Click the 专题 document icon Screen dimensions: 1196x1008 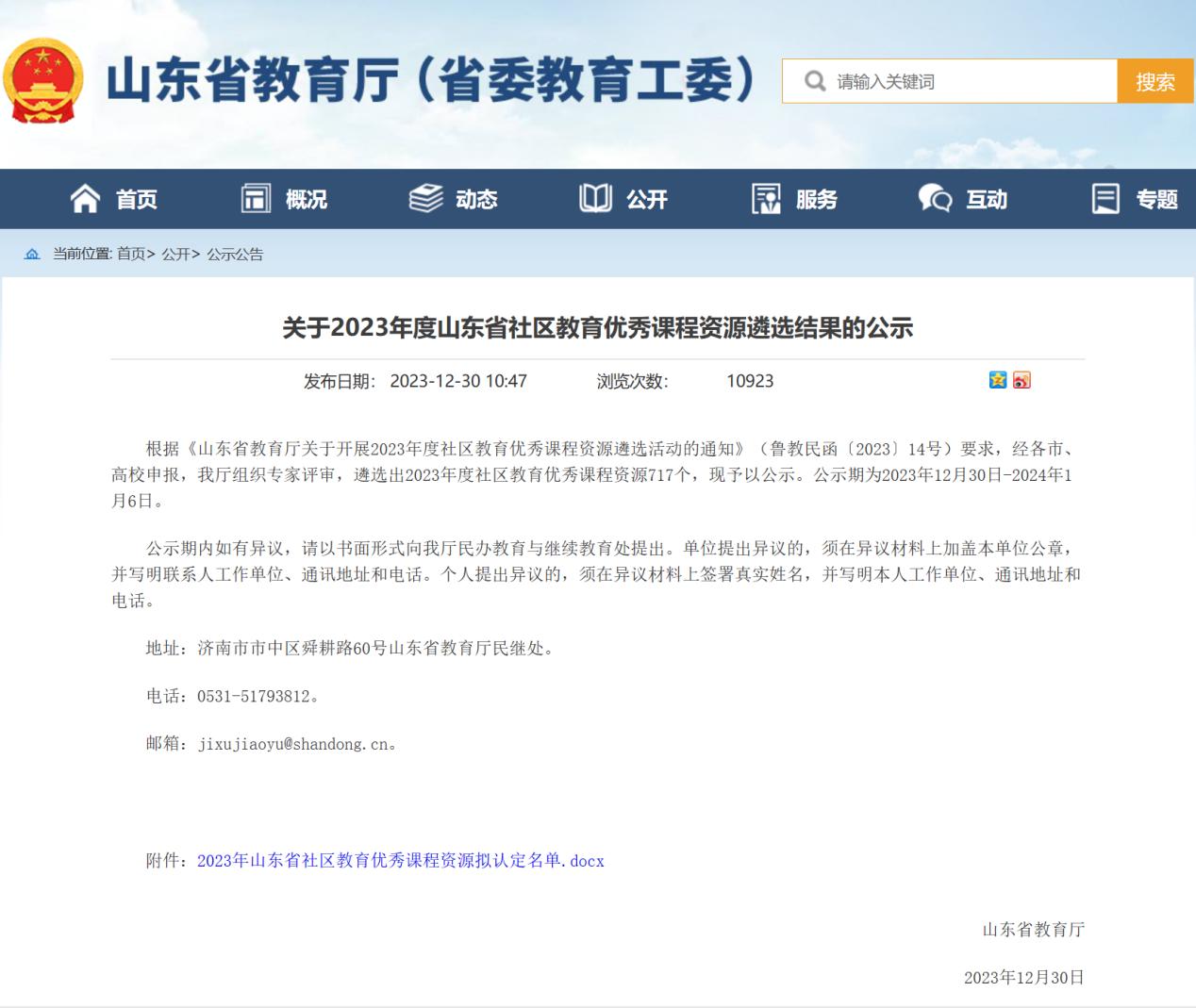[1105, 198]
